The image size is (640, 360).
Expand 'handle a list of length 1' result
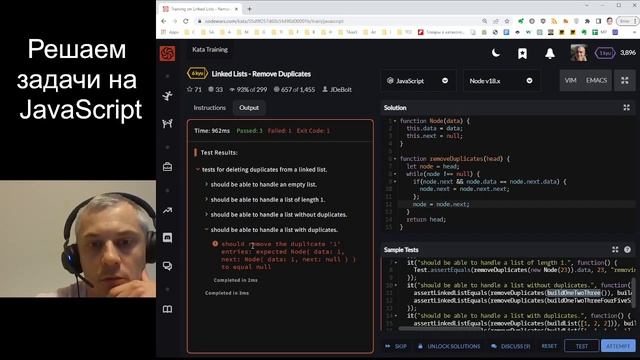pyautogui.click(x=207, y=200)
